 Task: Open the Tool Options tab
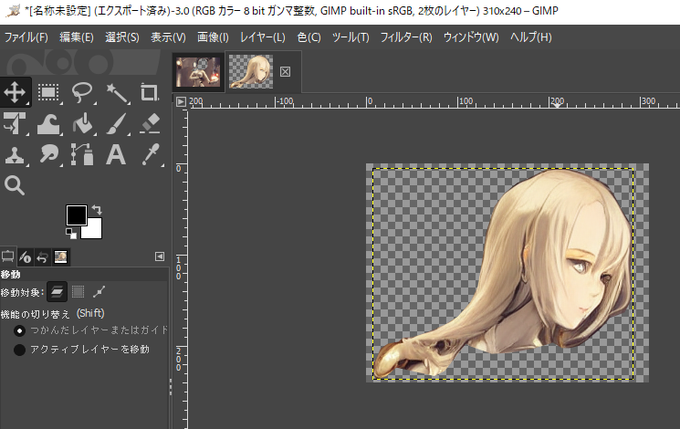(x=8, y=257)
